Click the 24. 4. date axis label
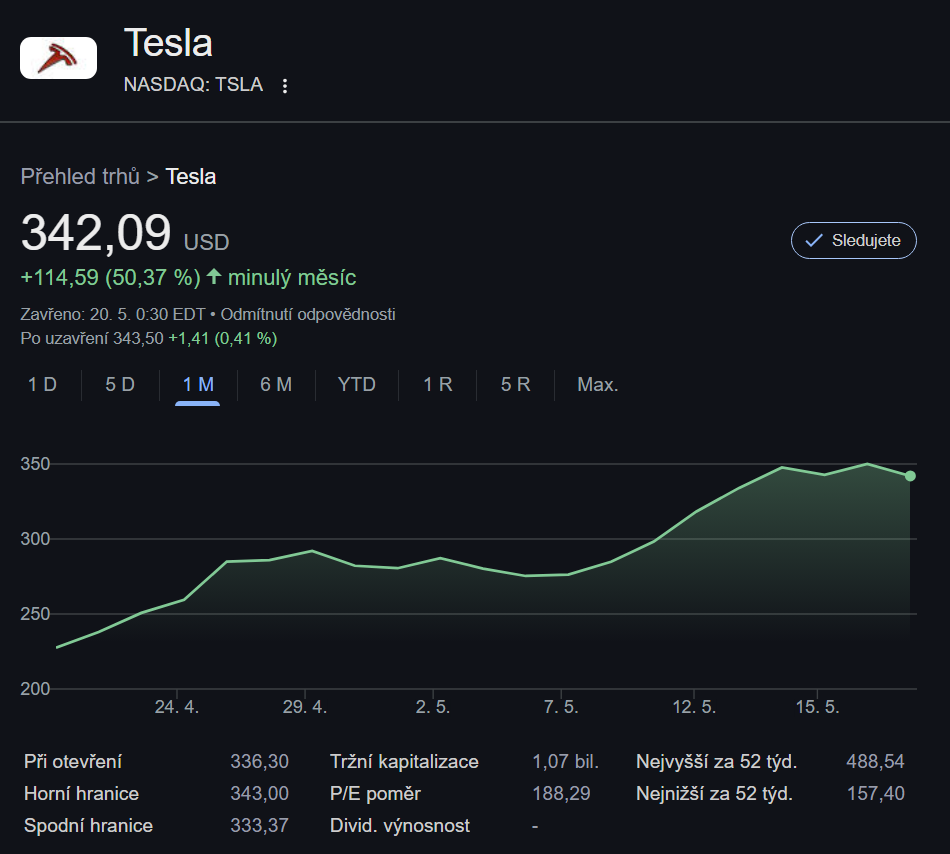Screen dimensions: 950x854 click(177, 707)
